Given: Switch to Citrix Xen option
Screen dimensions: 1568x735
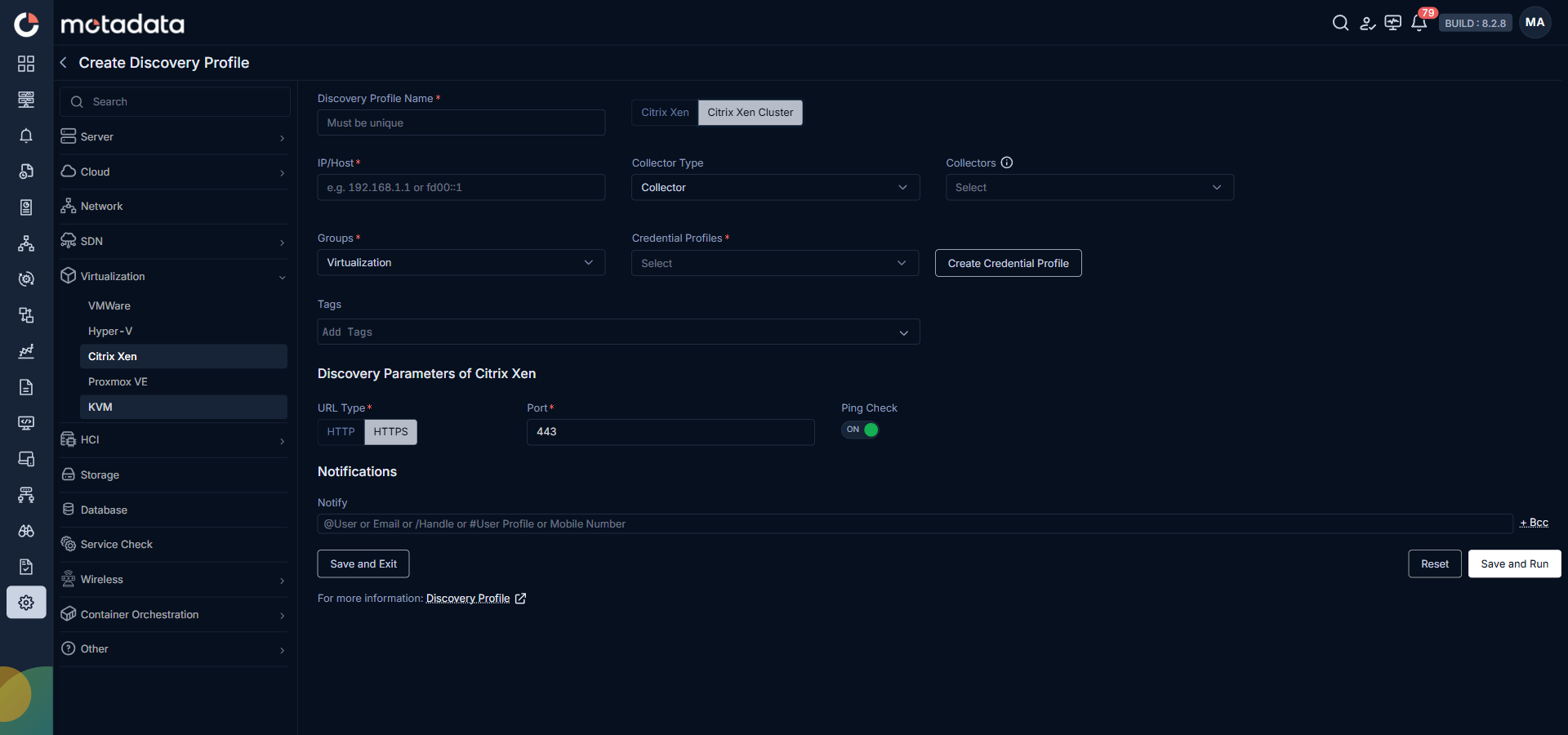Looking at the screenshot, I should point(665,113).
